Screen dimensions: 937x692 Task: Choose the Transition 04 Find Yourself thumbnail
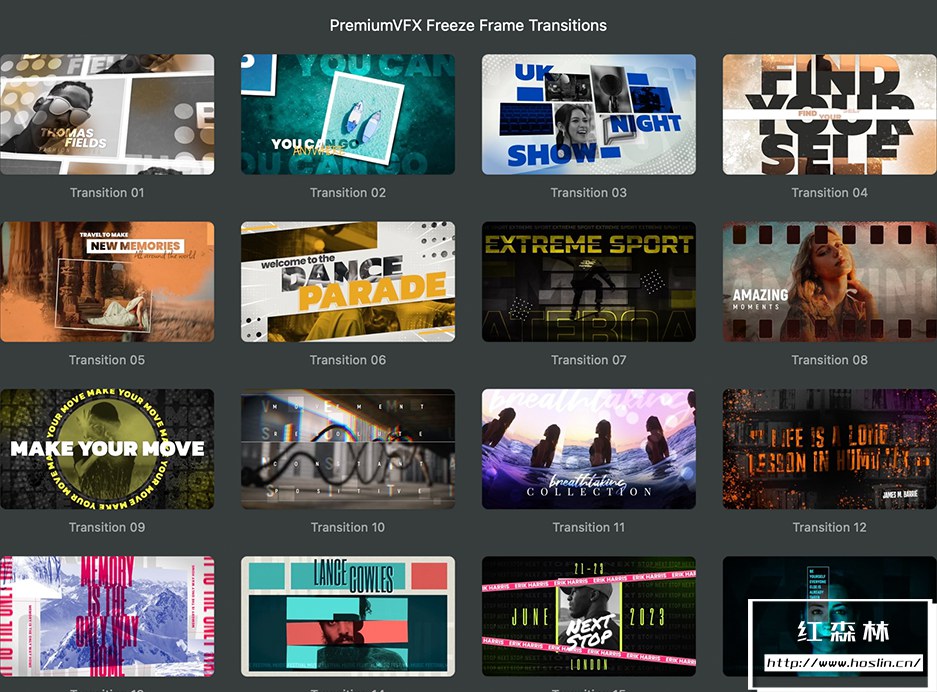pos(829,115)
